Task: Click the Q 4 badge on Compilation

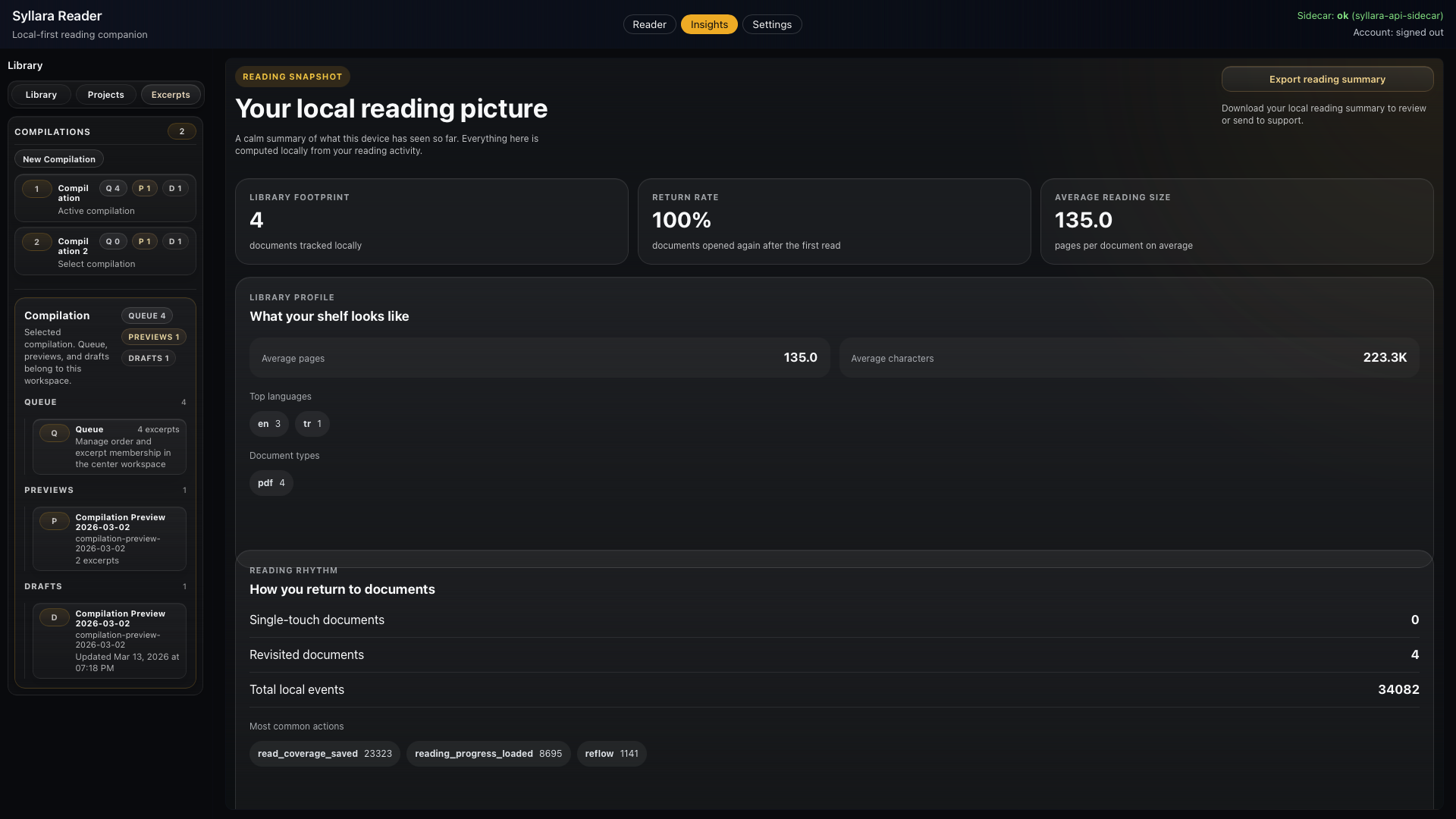Action: 113,188
